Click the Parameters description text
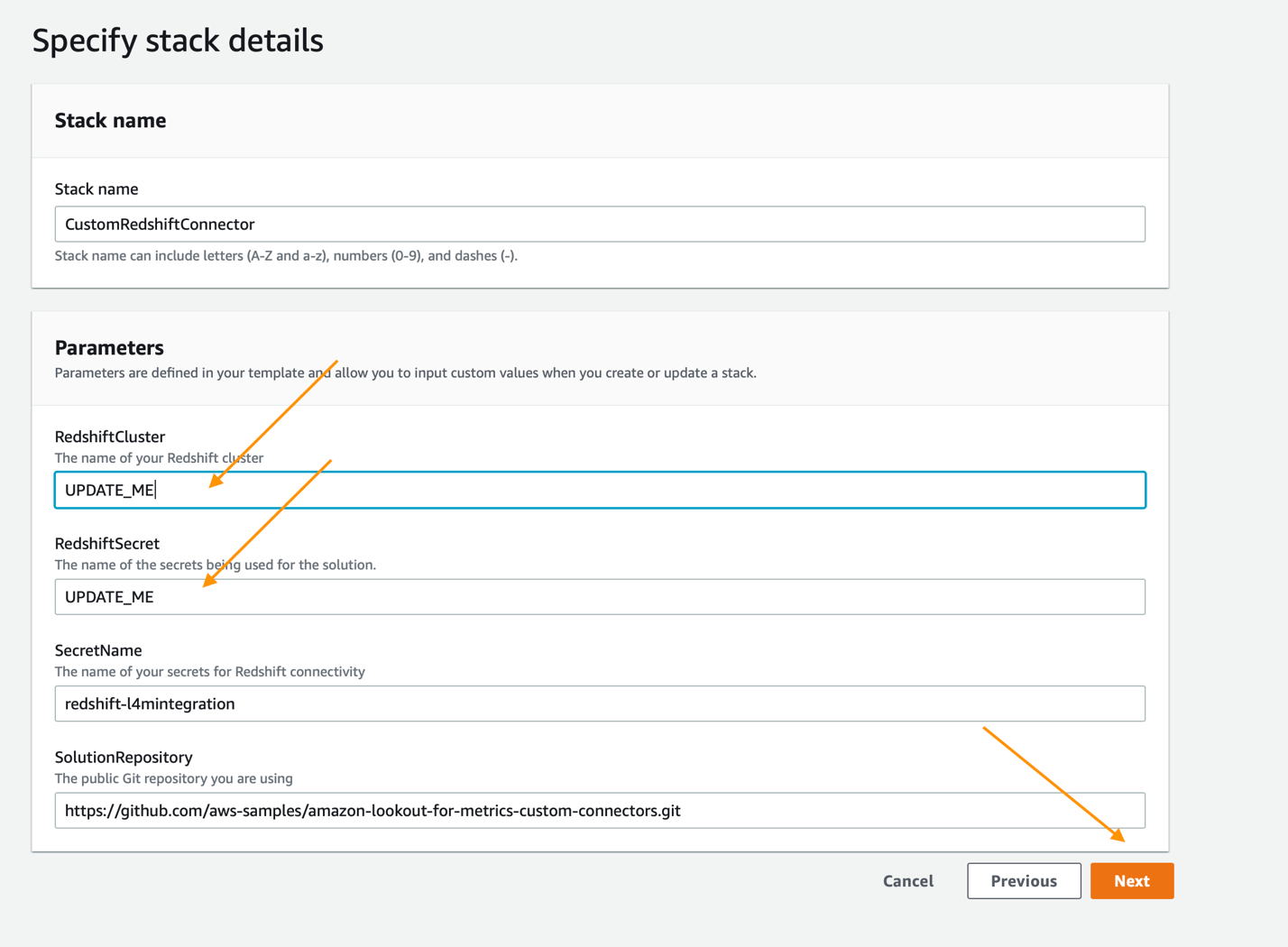Viewport: 1288px width, 947px height. pos(406,372)
